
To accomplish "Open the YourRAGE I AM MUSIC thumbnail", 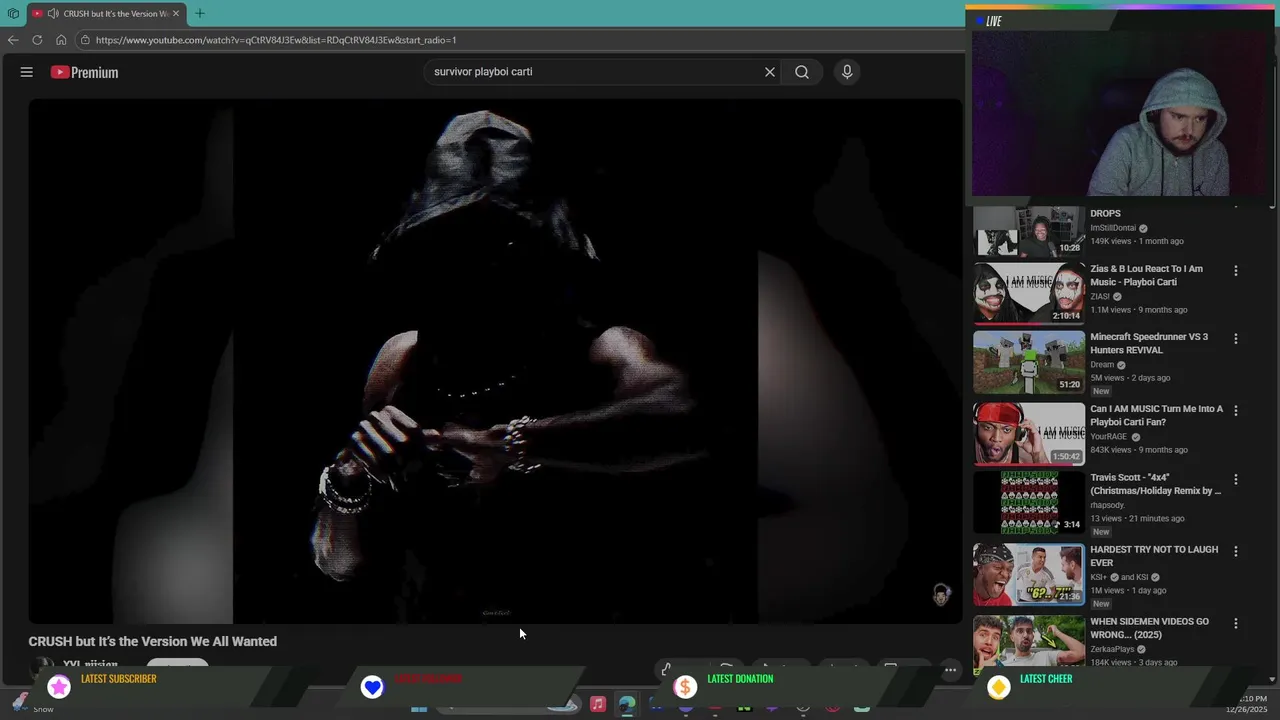I will [1028, 434].
